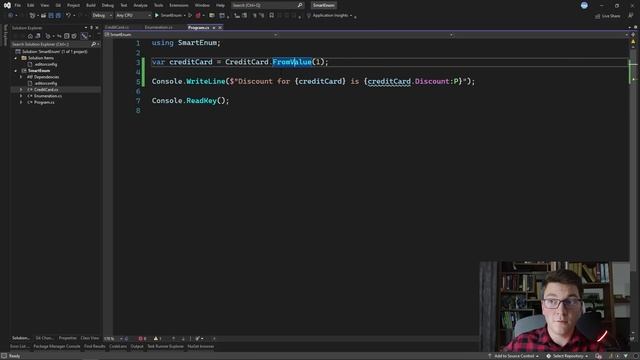Open the Extensions menu
The width and height of the screenshot is (640, 360).
pos(179,5)
